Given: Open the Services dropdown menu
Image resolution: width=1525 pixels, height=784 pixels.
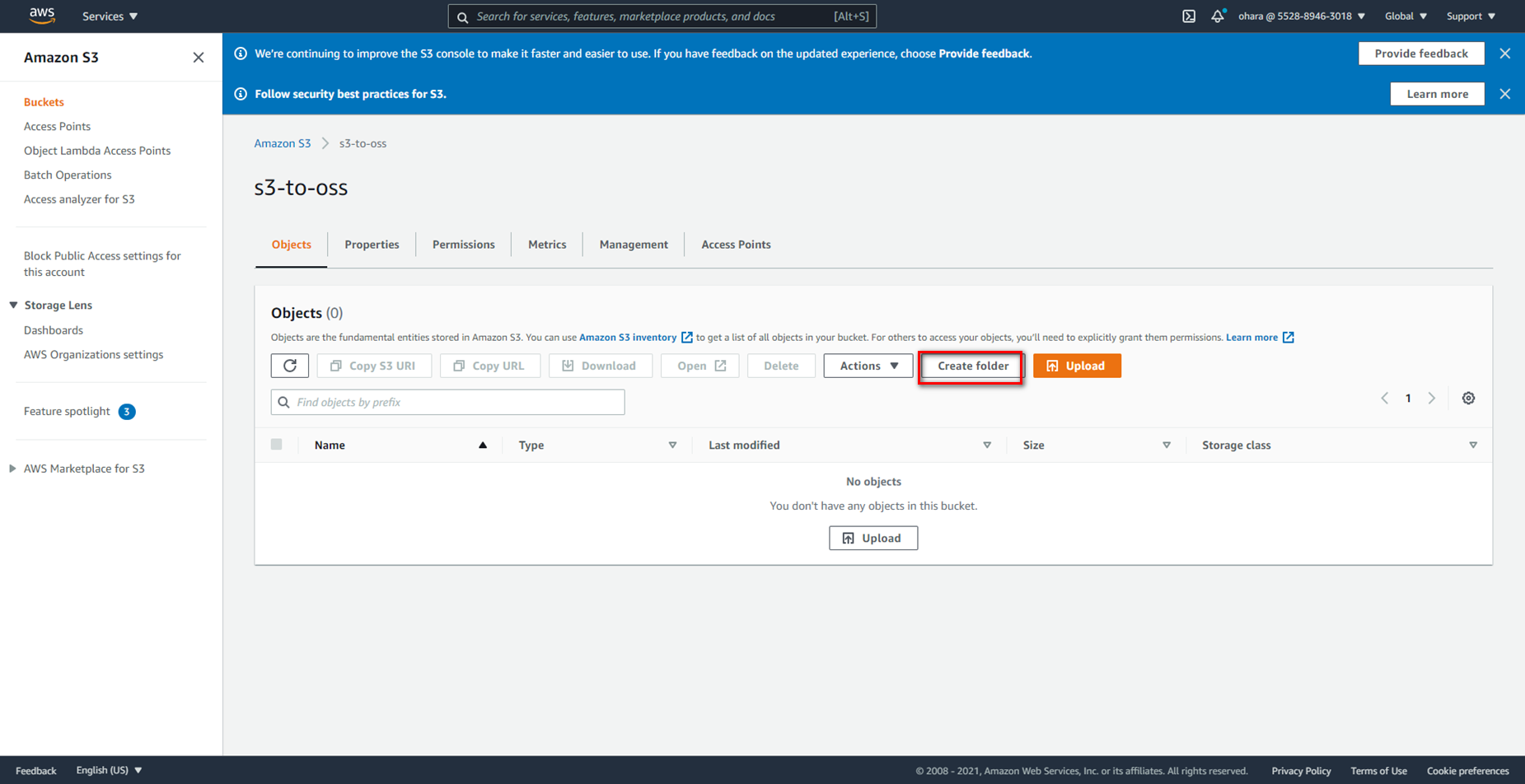Looking at the screenshot, I should (x=110, y=16).
